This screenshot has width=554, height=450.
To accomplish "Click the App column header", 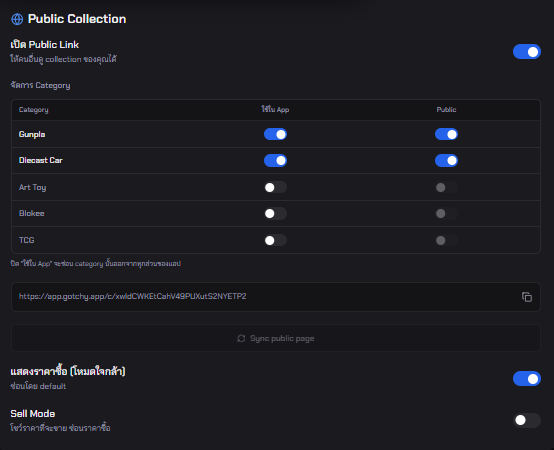I will 275,109.
